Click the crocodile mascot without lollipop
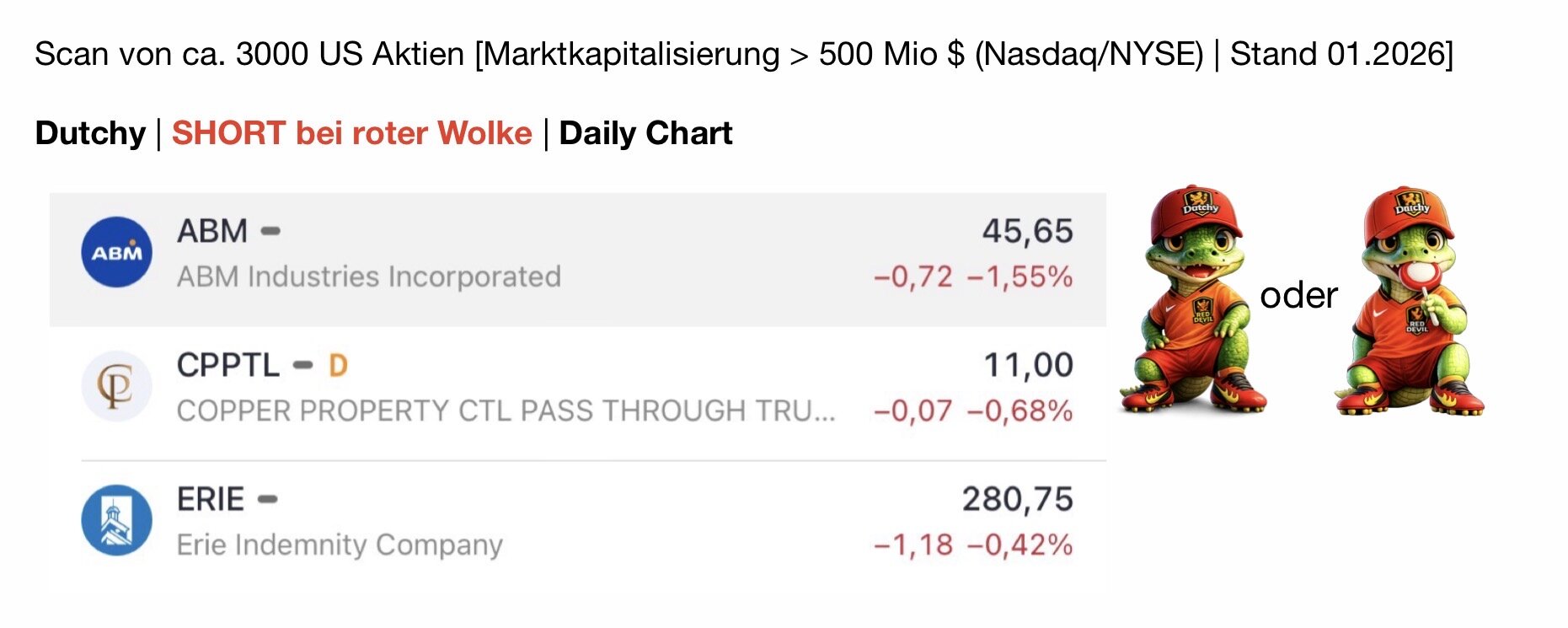The image size is (1568, 628). tap(1193, 299)
